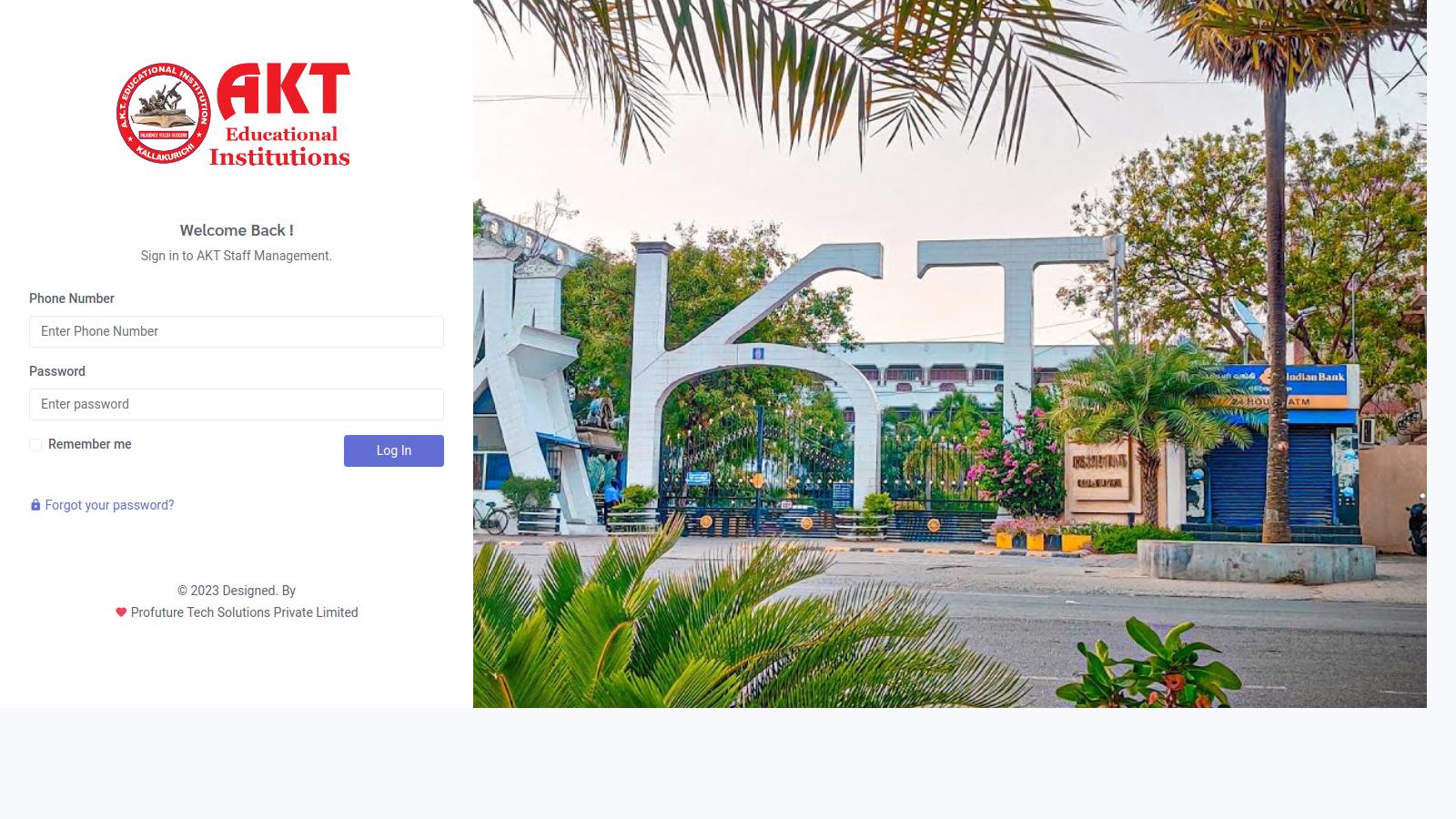The height and width of the screenshot is (819, 1456).
Task: Click the Remember me label text
Action: coord(90,444)
